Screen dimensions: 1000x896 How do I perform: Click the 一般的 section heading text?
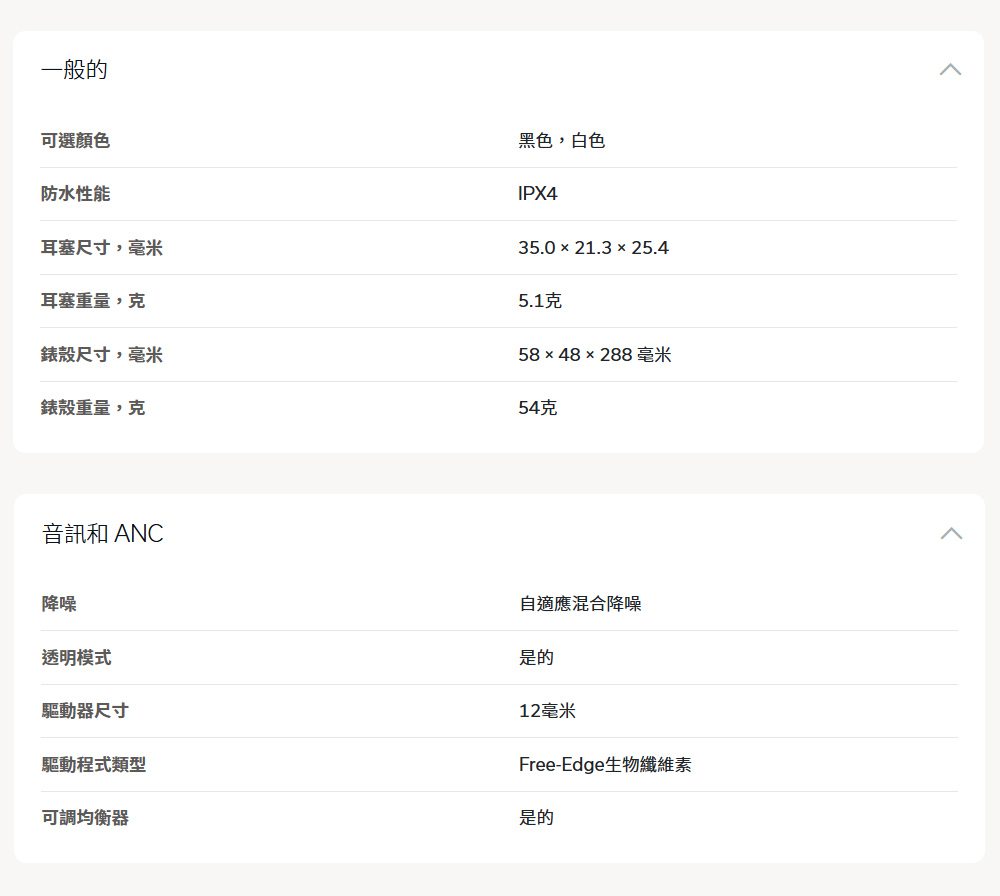[74, 70]
